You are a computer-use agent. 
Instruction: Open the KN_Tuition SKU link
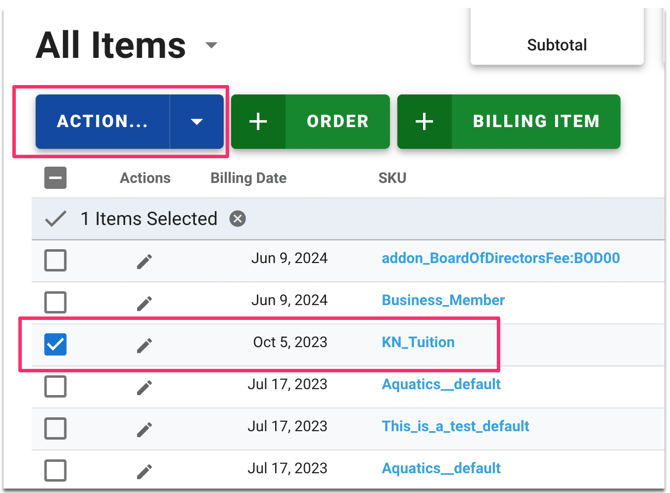pyautogui.click(x=418, y=342)
